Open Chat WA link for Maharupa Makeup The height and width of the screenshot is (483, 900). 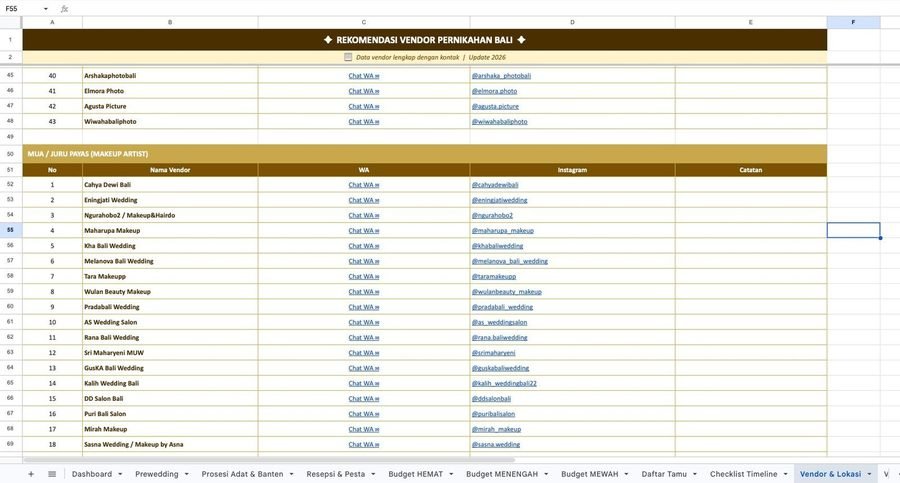coord(364,231)
